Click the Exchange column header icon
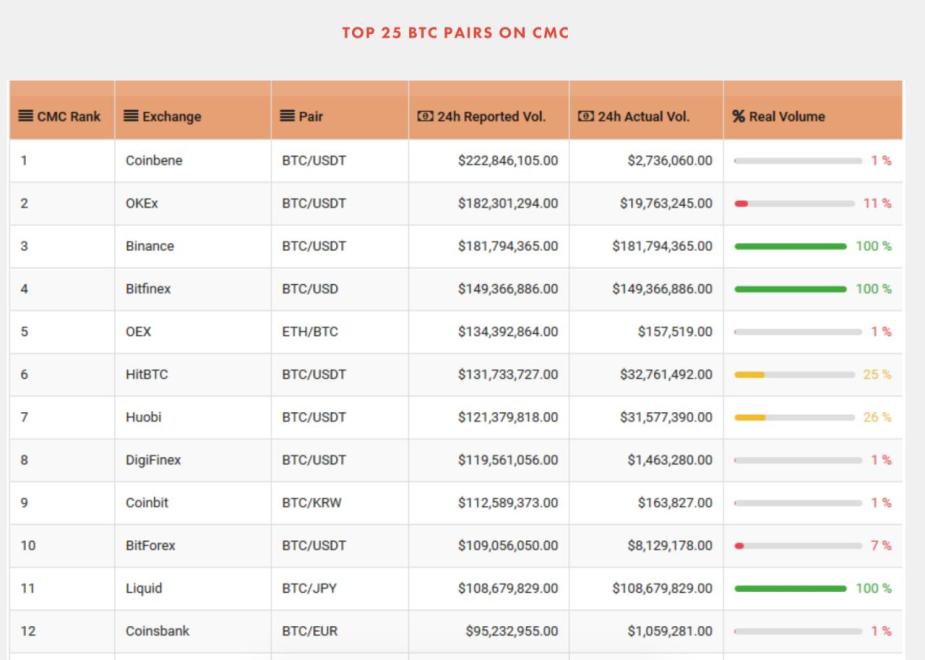The height and width of the screenshot is (660, 925). pyautogui.click(x=131, y=117)
